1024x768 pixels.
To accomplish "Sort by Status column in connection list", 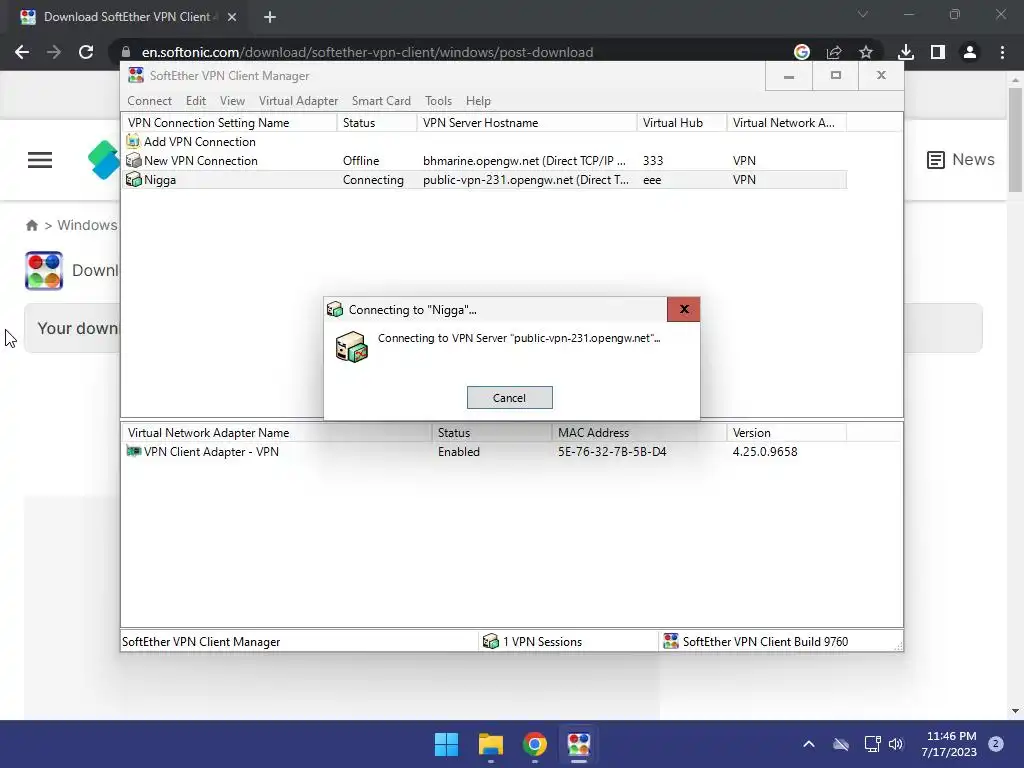I will 377,123.
